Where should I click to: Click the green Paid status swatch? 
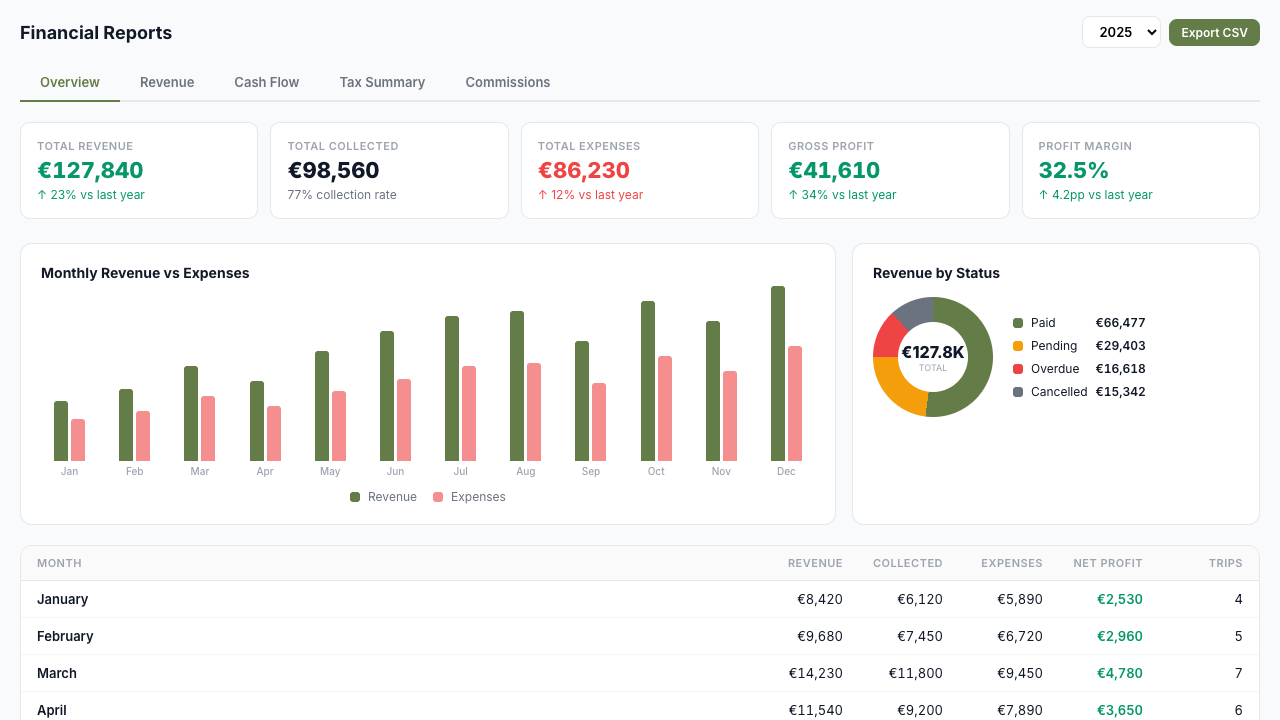tap(1018, 323)
